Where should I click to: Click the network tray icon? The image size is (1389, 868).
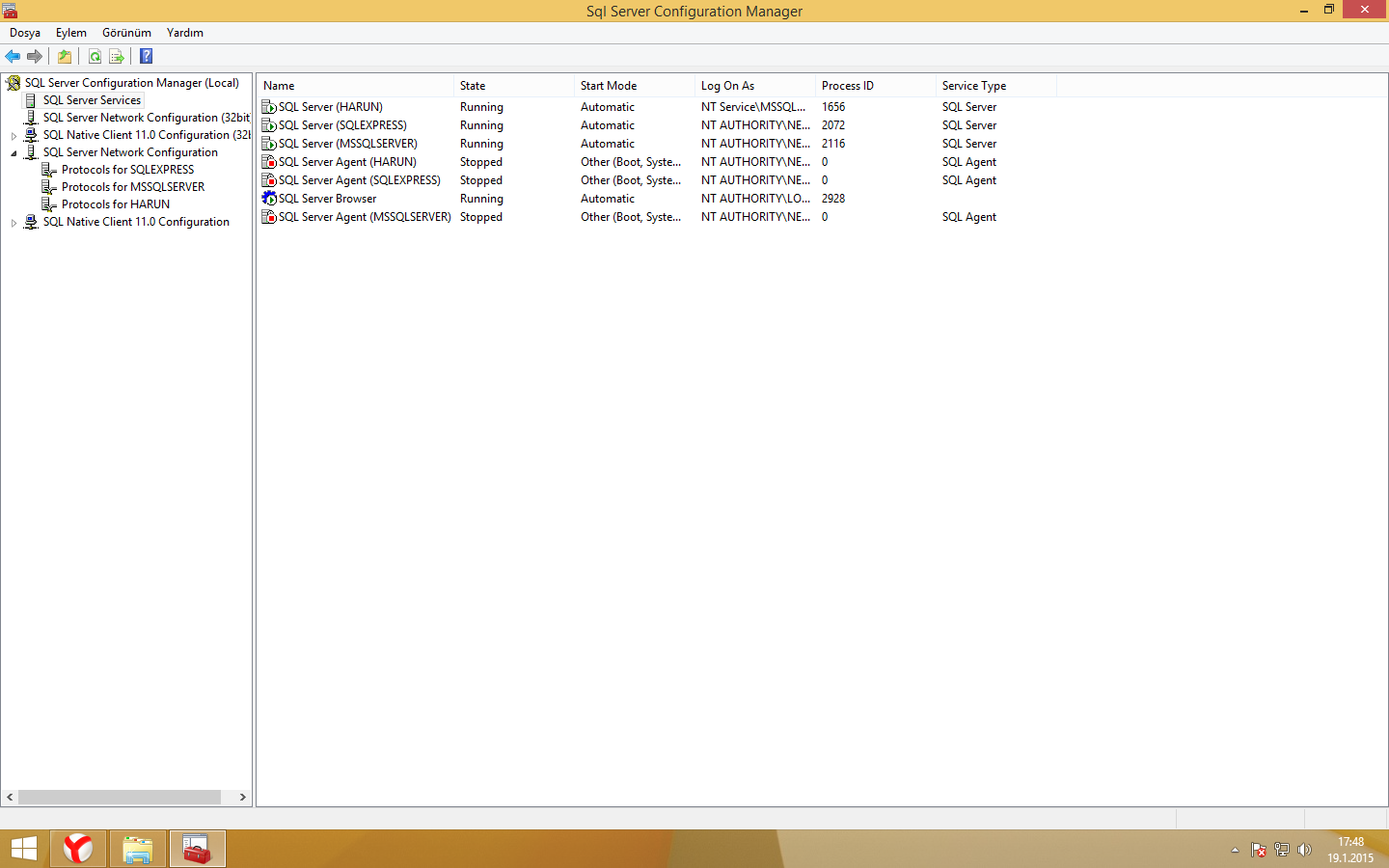pos(1282,850)
